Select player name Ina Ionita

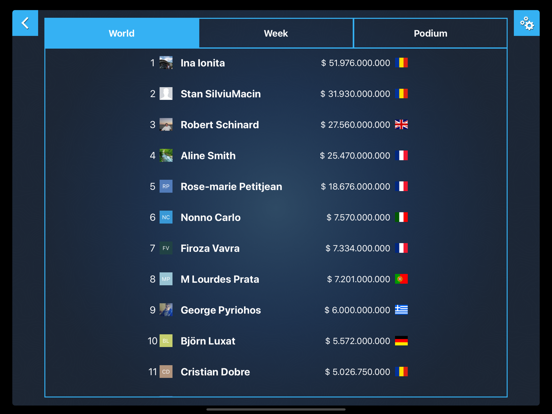(x=203, y=63)
